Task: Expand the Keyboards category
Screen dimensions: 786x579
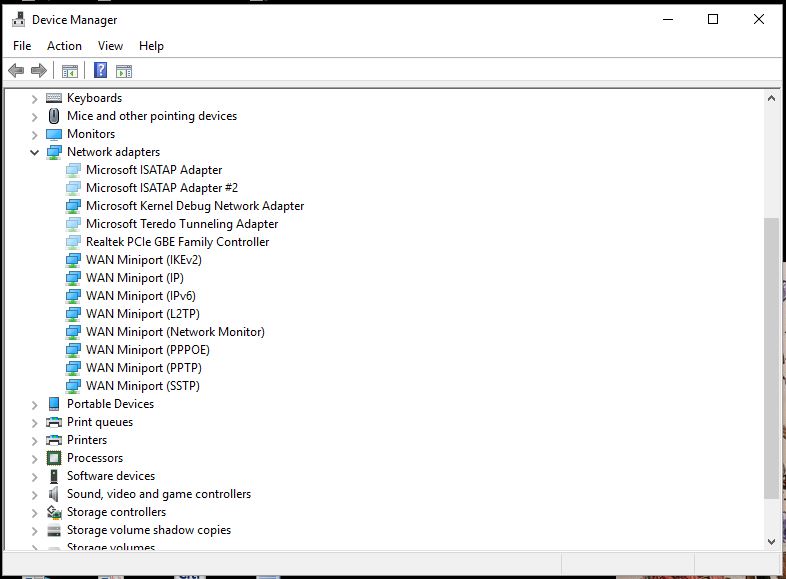Action: (34, 99)
